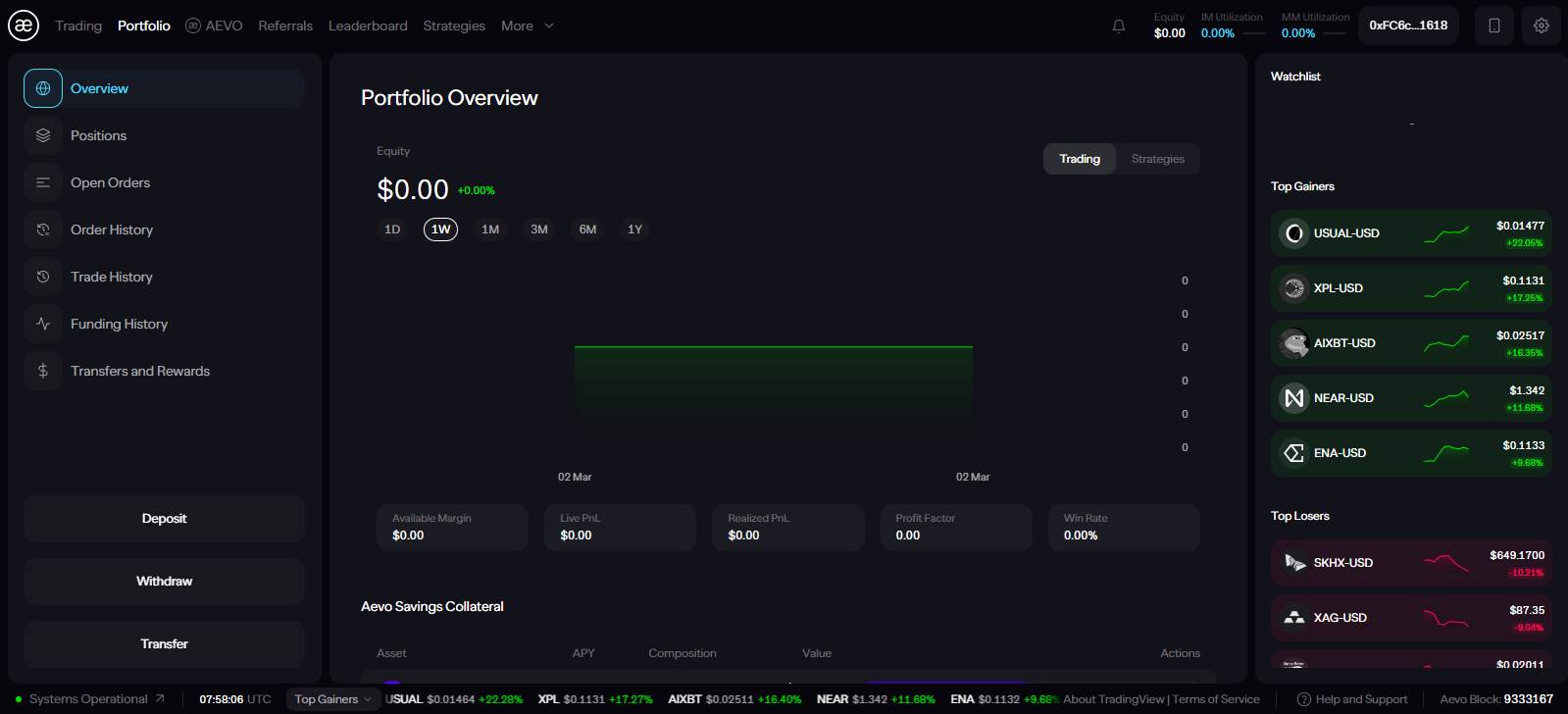The image size is (1568, 714).
Task: Click the Composition column header
Action: (x=683, y=653)
